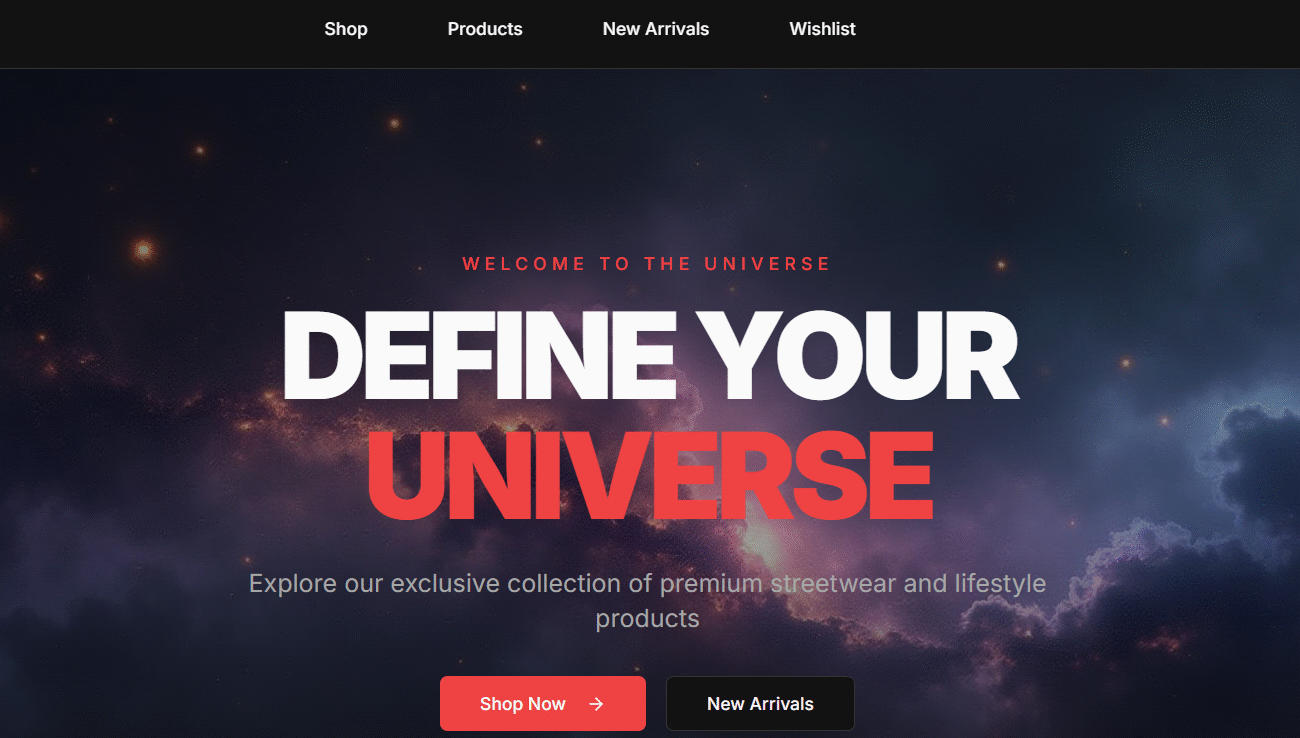The height and width of the screenshot is (738, 1300).
Task: Click the Shop Now label text
Action: click(x=523, y=704)
